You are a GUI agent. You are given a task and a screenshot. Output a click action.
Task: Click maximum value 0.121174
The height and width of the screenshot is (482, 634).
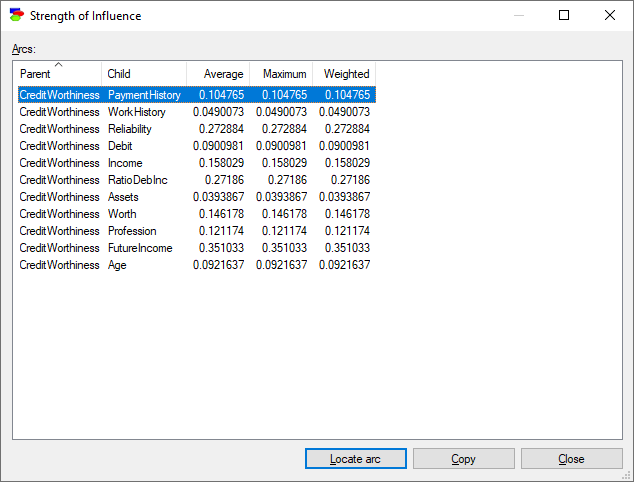click(284, 230)
